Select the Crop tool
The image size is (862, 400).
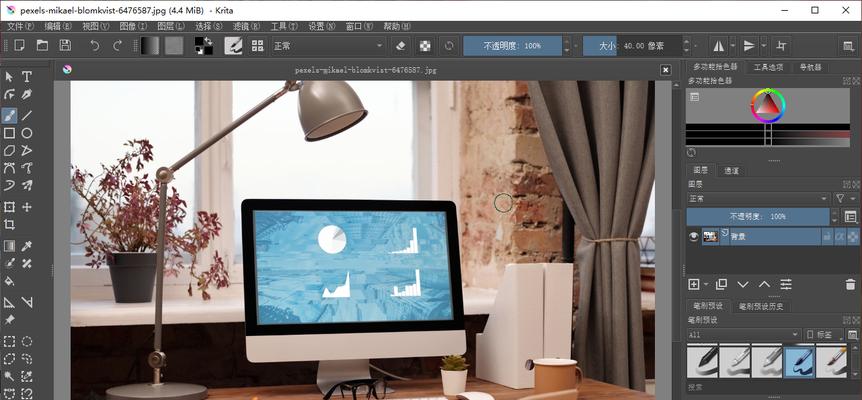9,224
